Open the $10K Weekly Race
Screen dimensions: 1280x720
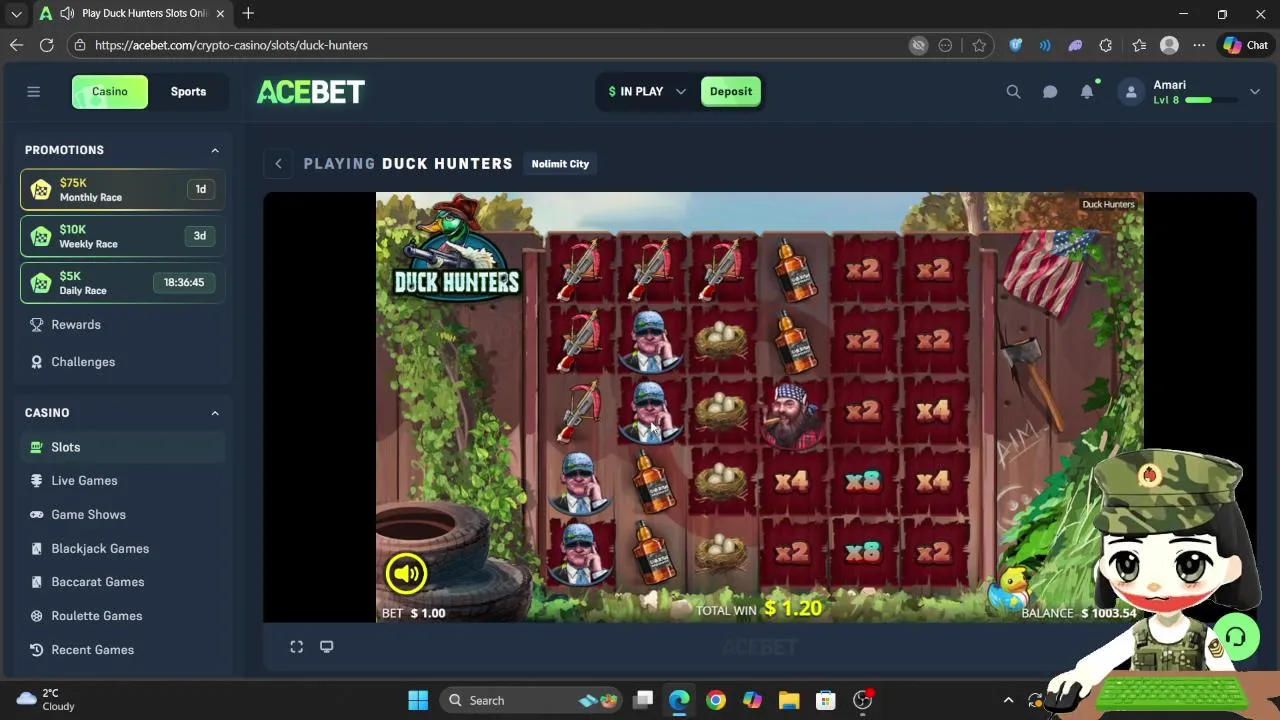click(x=122, y=237)
